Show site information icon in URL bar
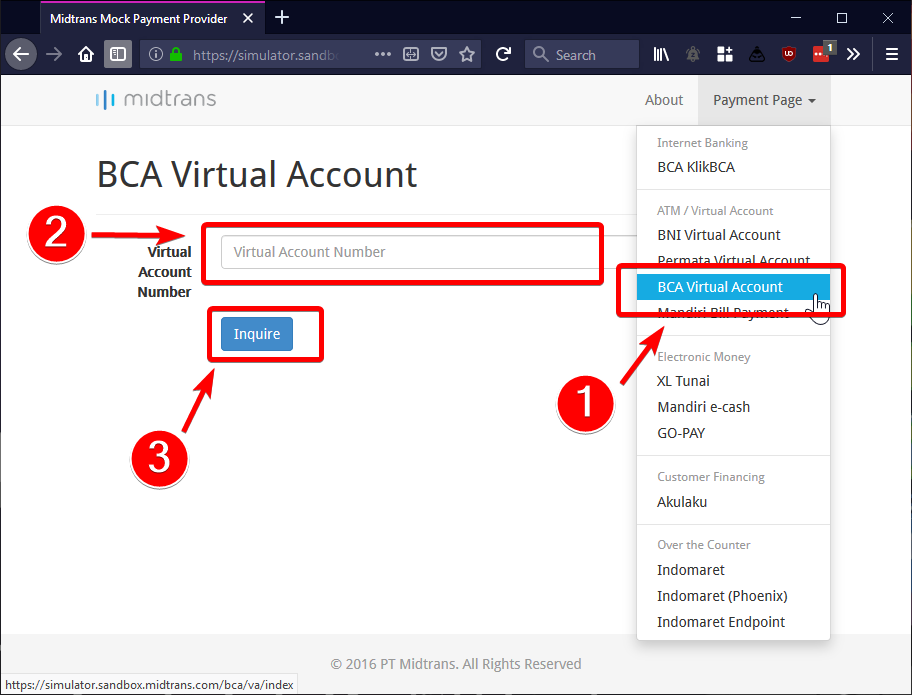Image resolution: width=912 pixels, height=695 pixels. 155,55
